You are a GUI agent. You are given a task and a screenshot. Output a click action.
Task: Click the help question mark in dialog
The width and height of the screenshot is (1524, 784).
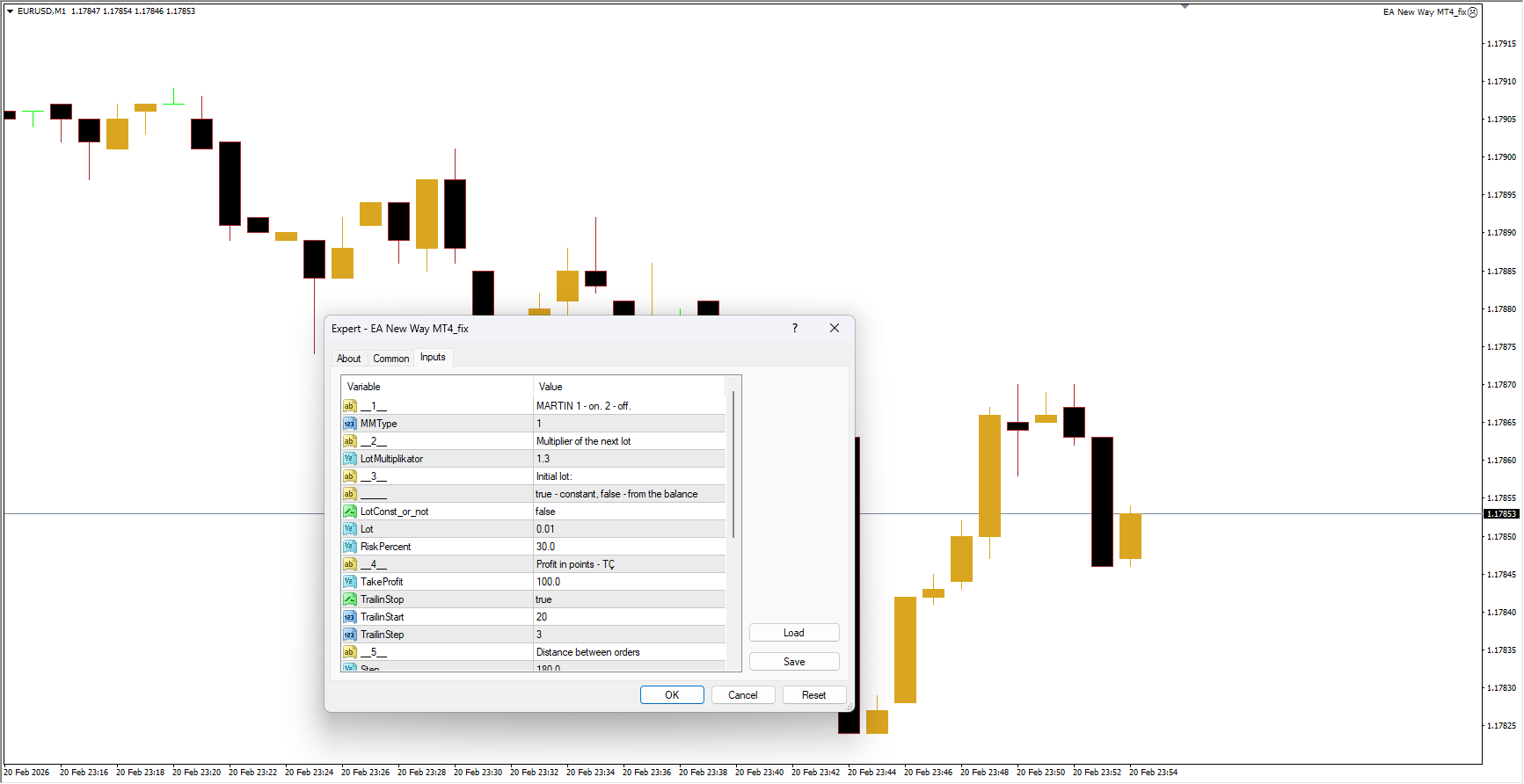click(x=795, y=328)
